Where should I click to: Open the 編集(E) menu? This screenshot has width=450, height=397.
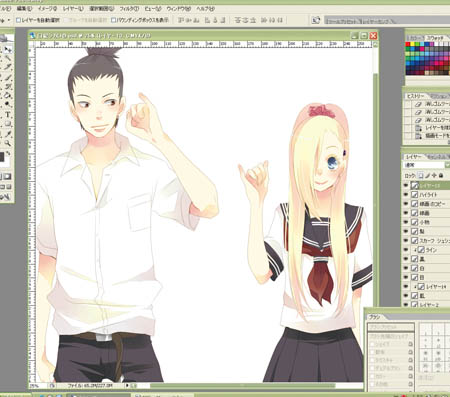(x=24, y=9)
